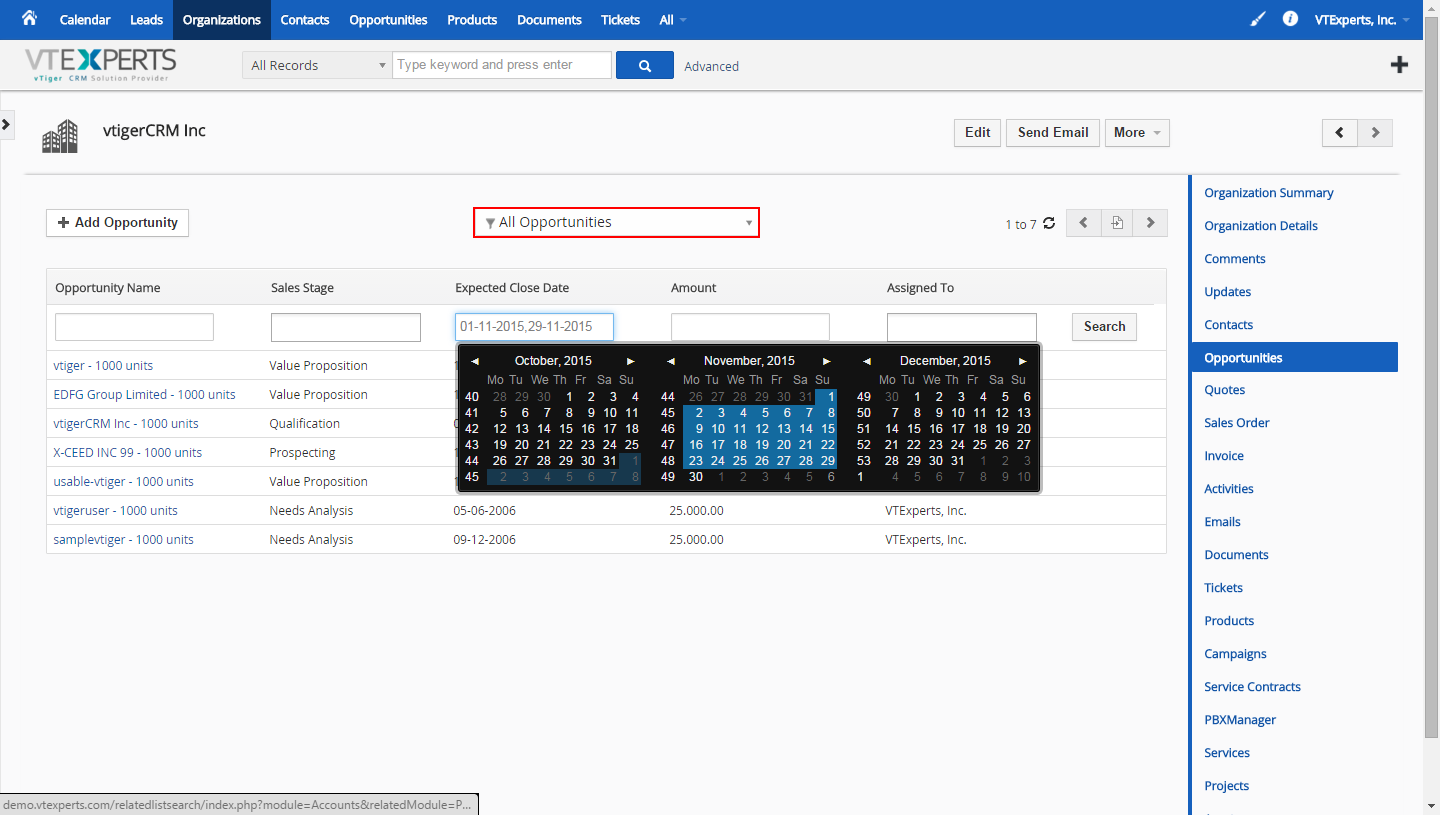Go to next organization record arrow
This screenshot has width=1440, height=815.
[x=1375, y=132]
